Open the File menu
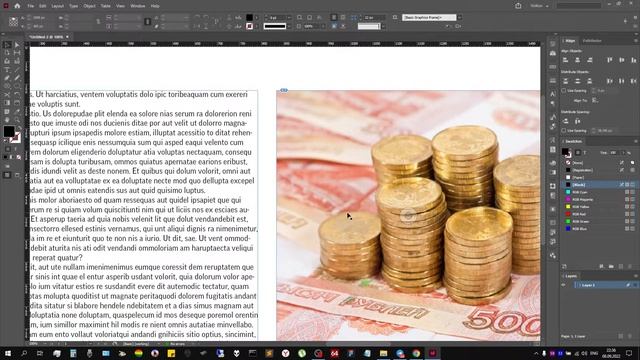640x360 pixels. [31, 6]
